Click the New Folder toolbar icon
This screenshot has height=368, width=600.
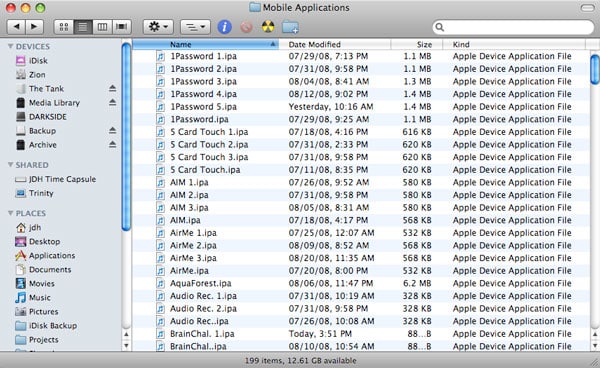(290, 27)
